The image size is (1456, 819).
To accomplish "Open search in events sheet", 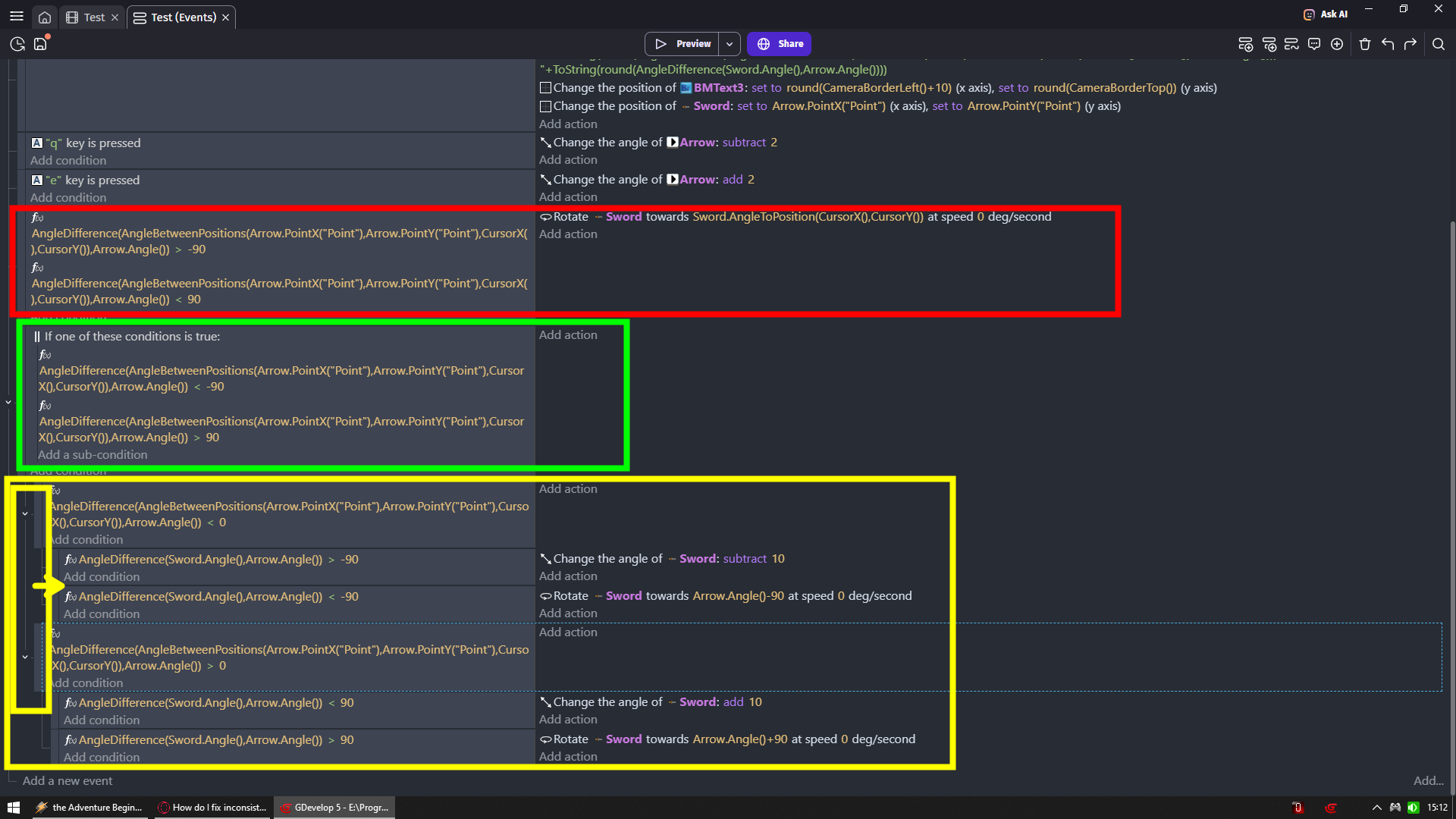I will pos(1439,44).
